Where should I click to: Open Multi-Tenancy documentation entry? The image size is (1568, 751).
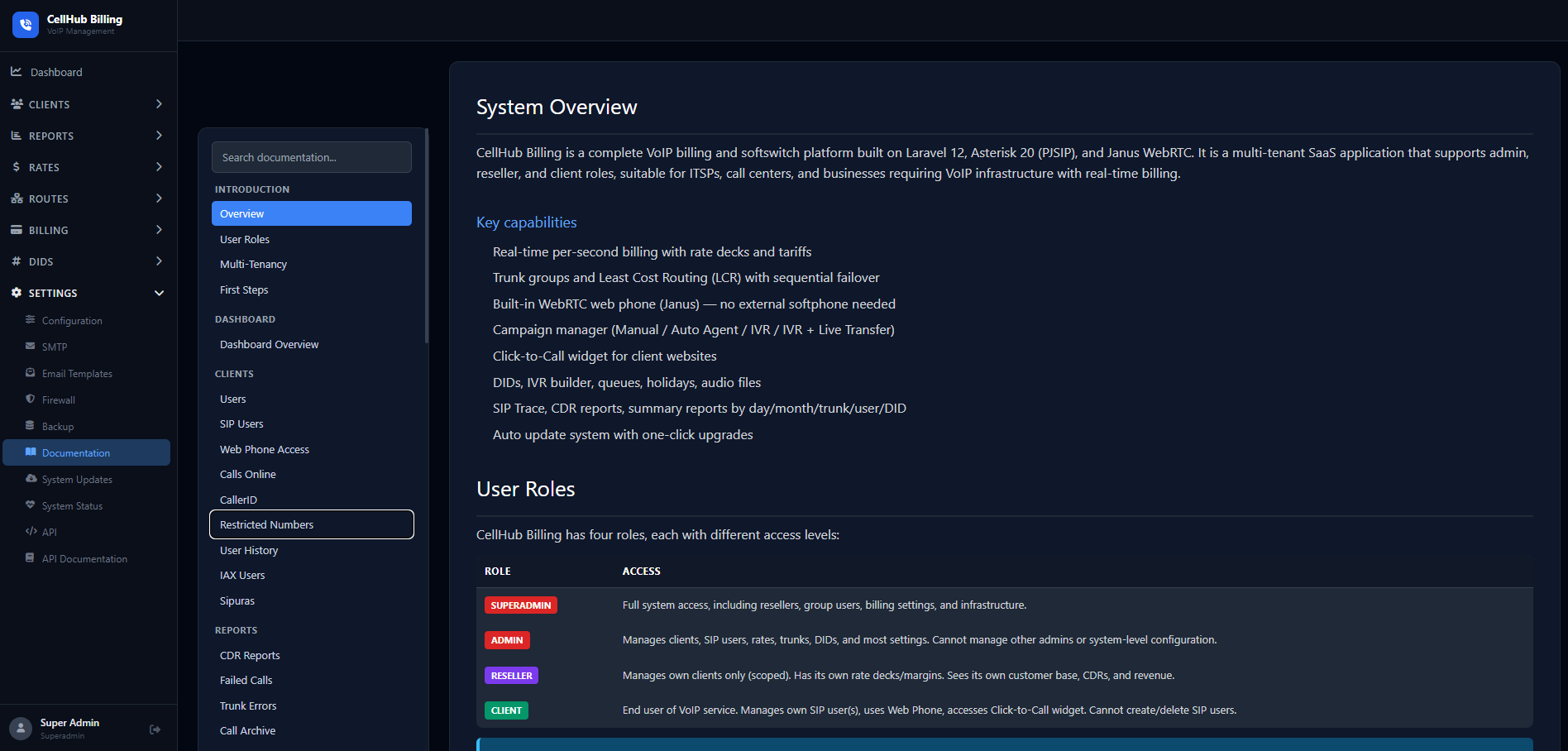pos(312,264)
